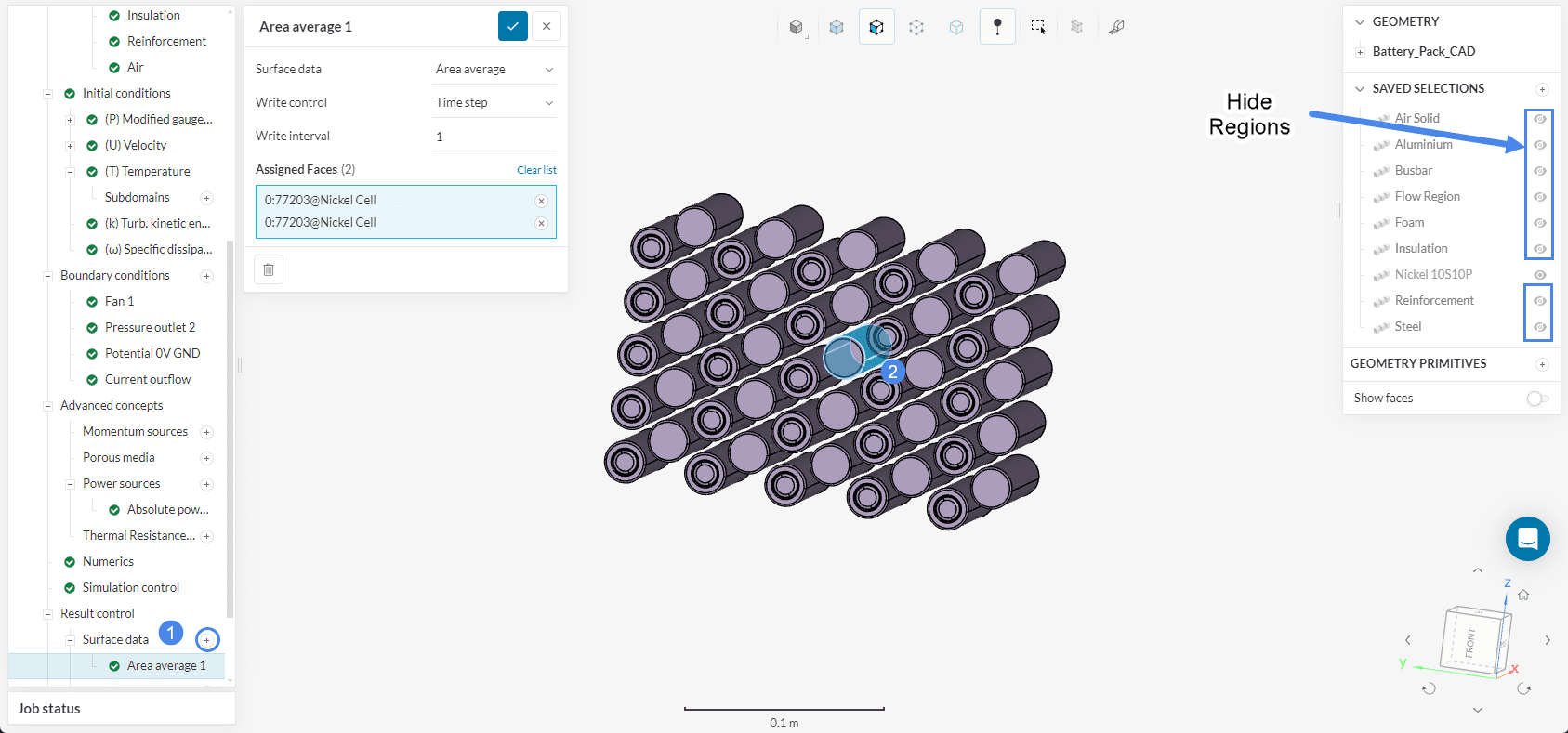Reset the view with the home icon

1523,595
